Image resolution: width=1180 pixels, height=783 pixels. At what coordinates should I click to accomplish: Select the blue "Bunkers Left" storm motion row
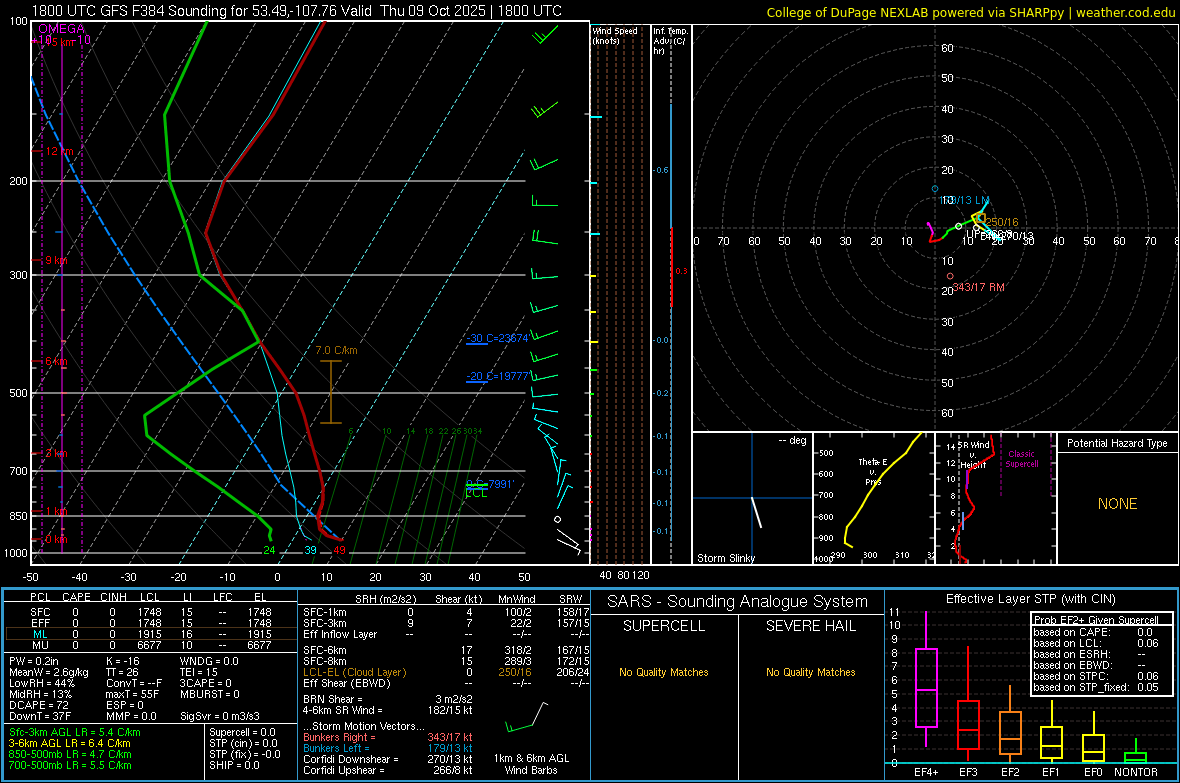[x=388, y=748]
